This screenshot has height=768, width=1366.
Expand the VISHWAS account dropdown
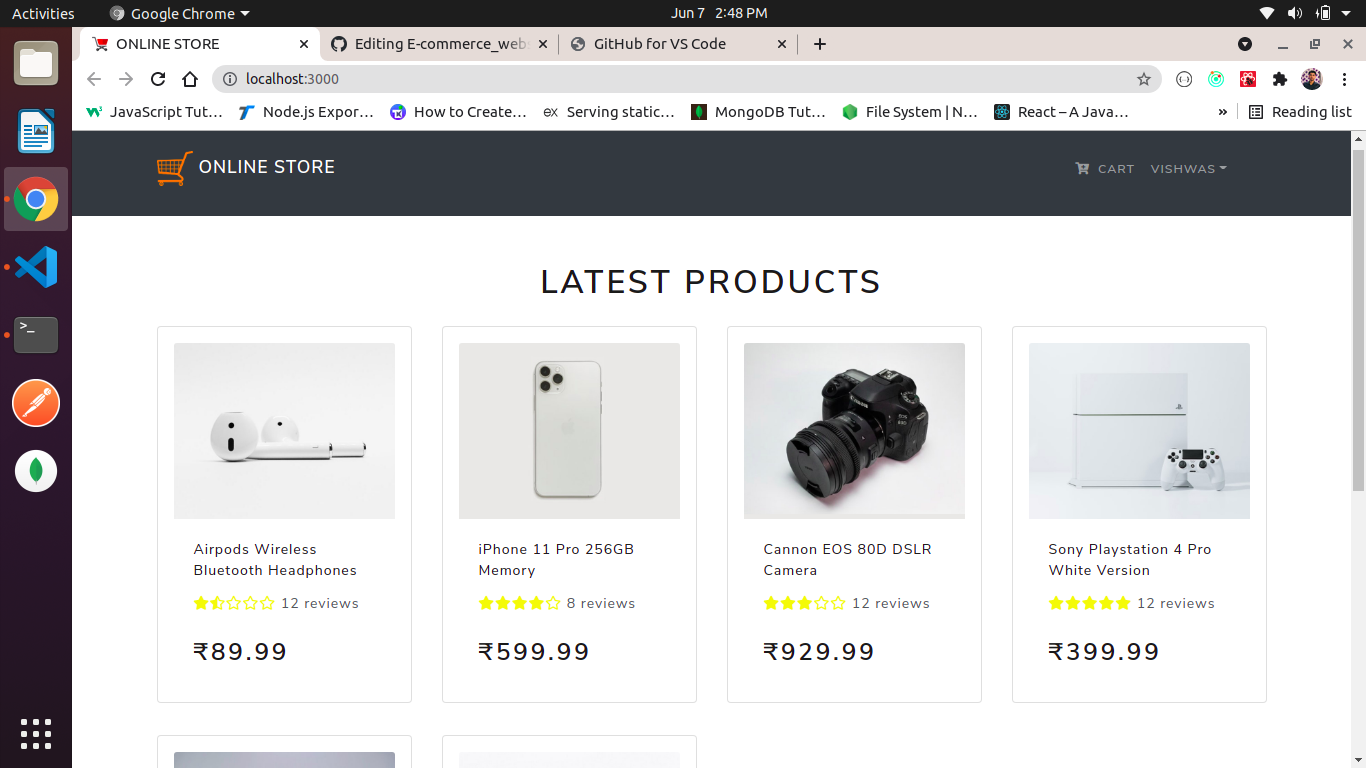[x=1188, y=168]
